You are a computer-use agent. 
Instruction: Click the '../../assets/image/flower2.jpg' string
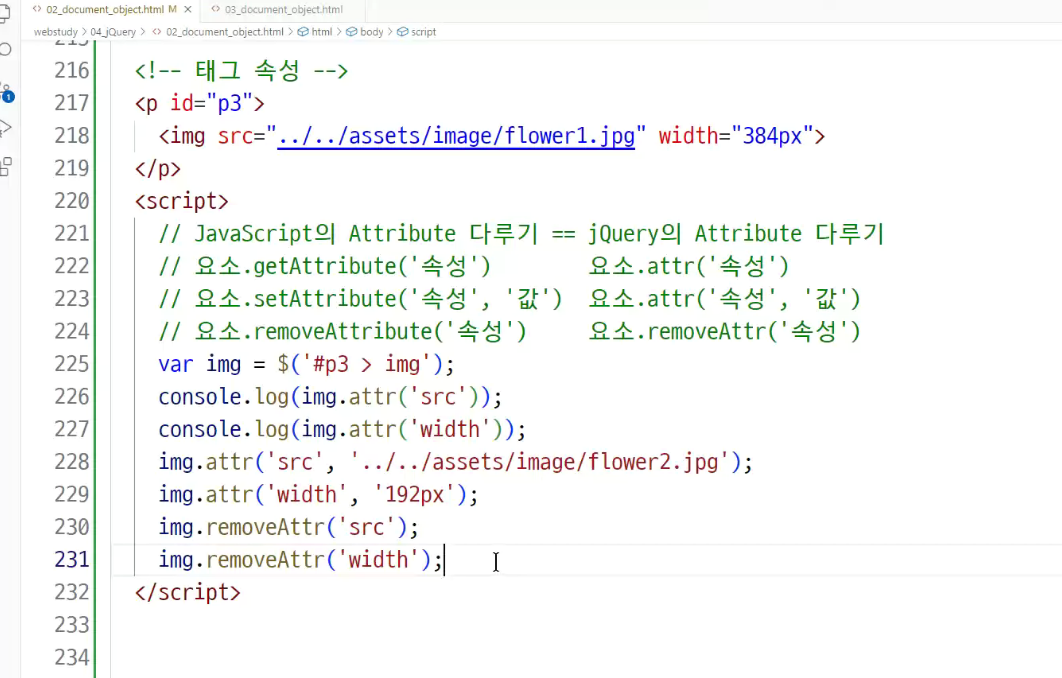tap(539, 462)
